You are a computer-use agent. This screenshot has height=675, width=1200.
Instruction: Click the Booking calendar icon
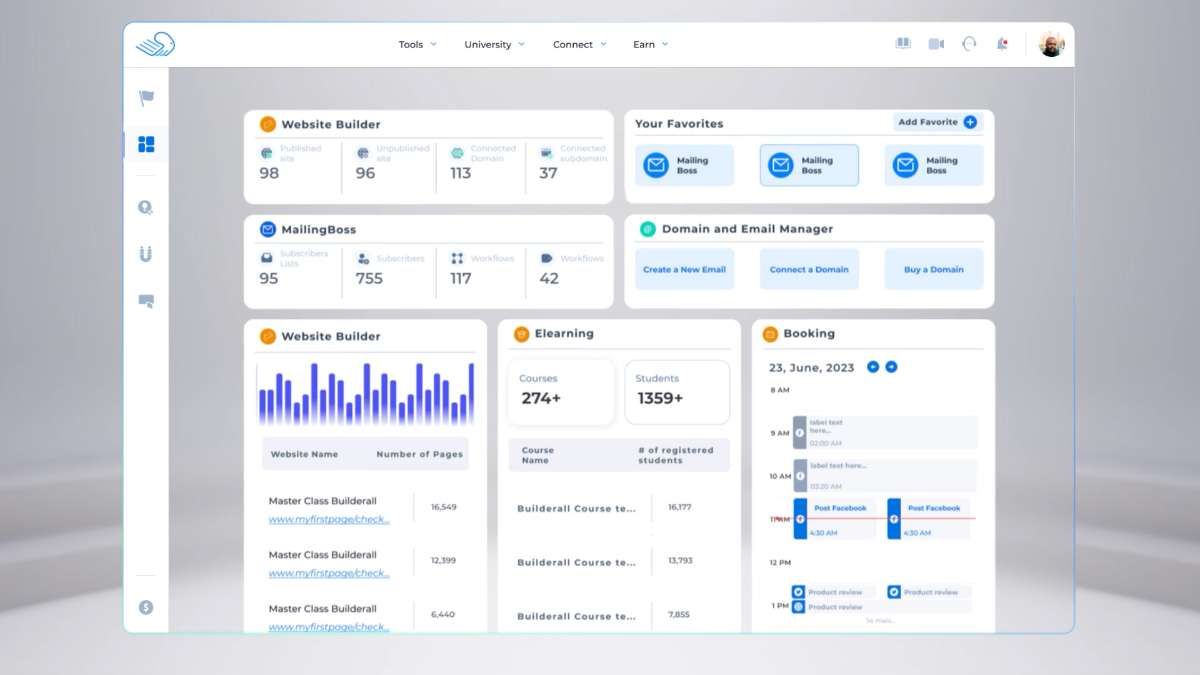(x=770, y=334)
